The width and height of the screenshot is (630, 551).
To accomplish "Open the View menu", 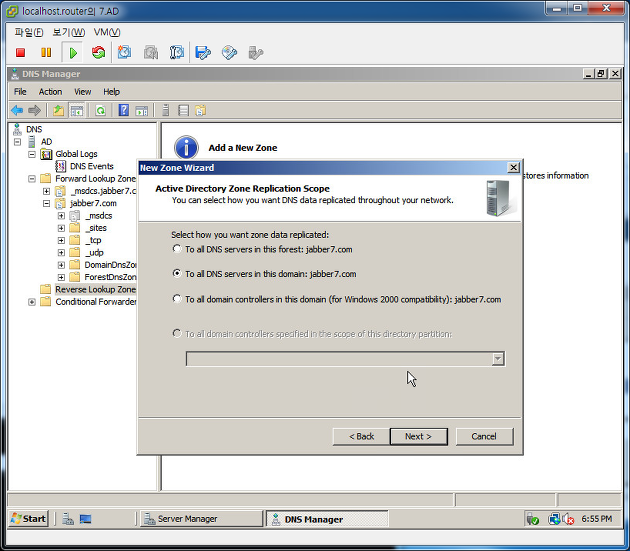I will (x=82, y=92).
